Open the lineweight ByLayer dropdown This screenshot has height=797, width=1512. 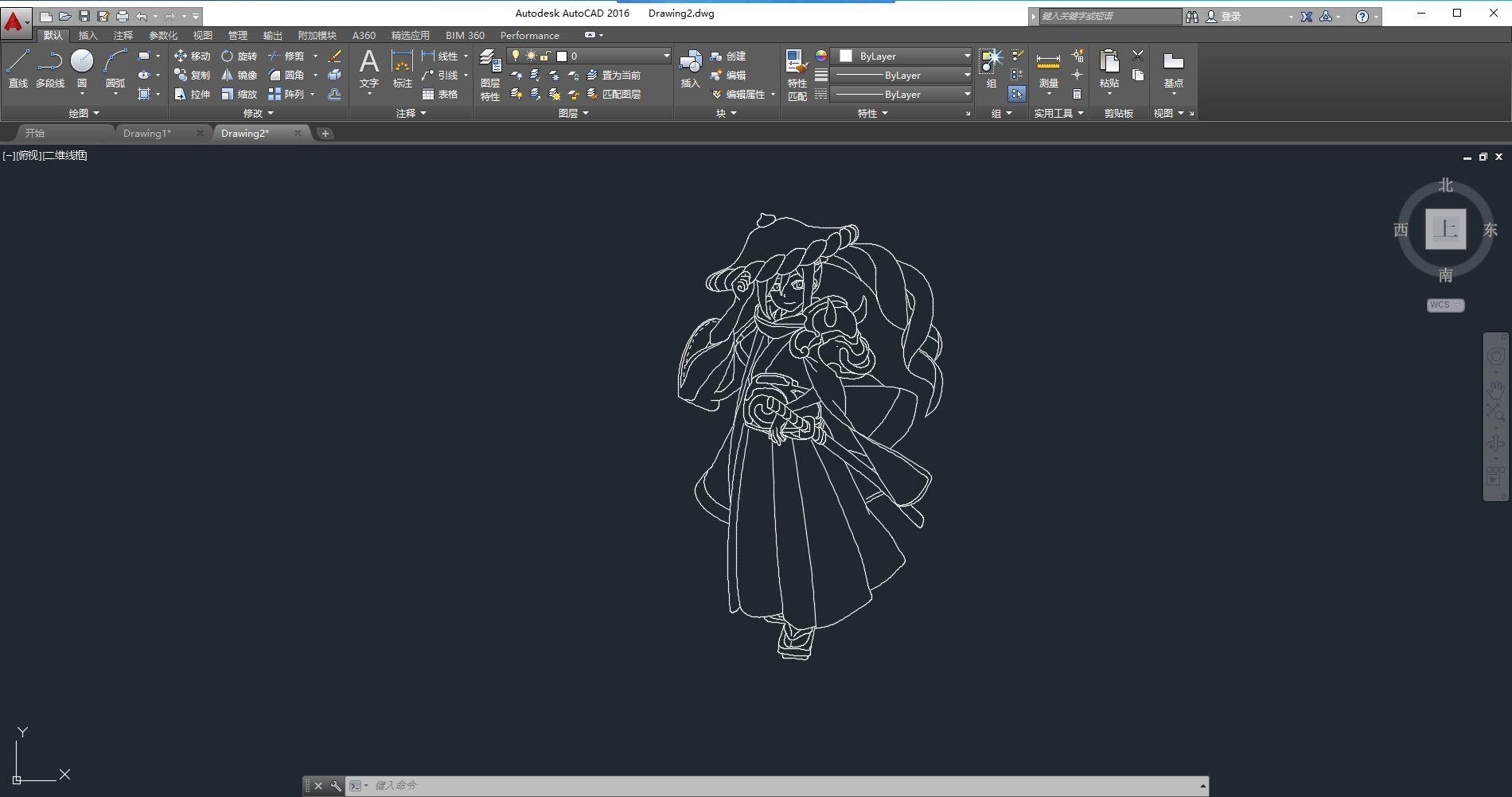click(902, 75)
